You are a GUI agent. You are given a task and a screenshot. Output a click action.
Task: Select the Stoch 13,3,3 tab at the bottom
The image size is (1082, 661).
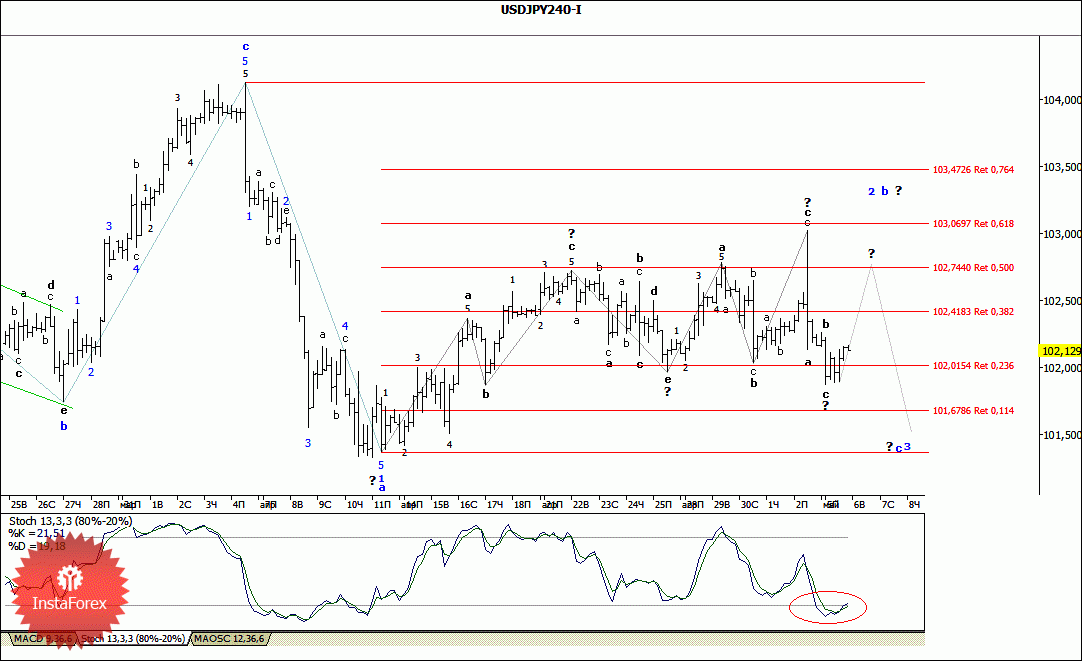[132, 639]
